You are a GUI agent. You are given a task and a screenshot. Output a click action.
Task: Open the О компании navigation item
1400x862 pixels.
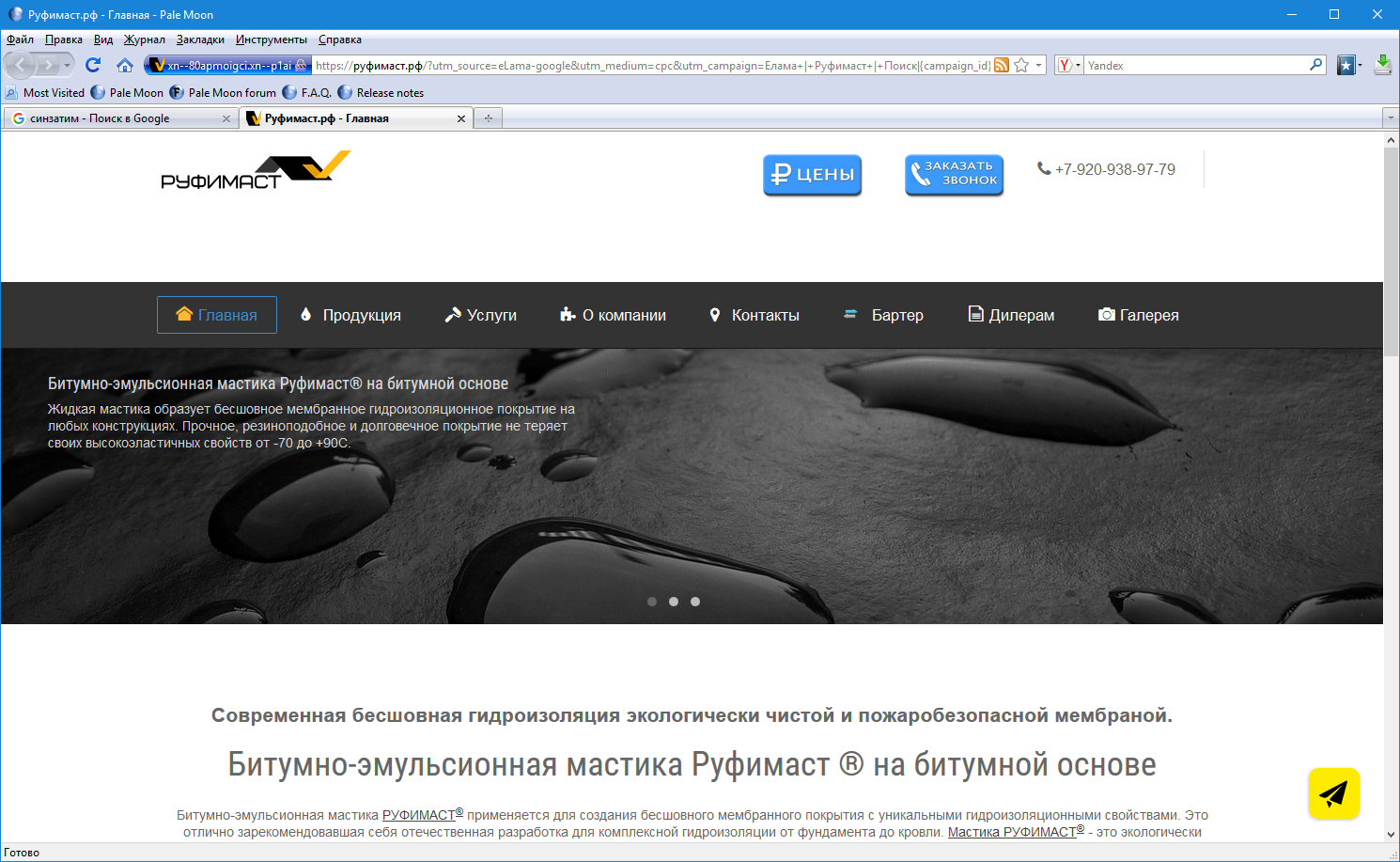613,315
